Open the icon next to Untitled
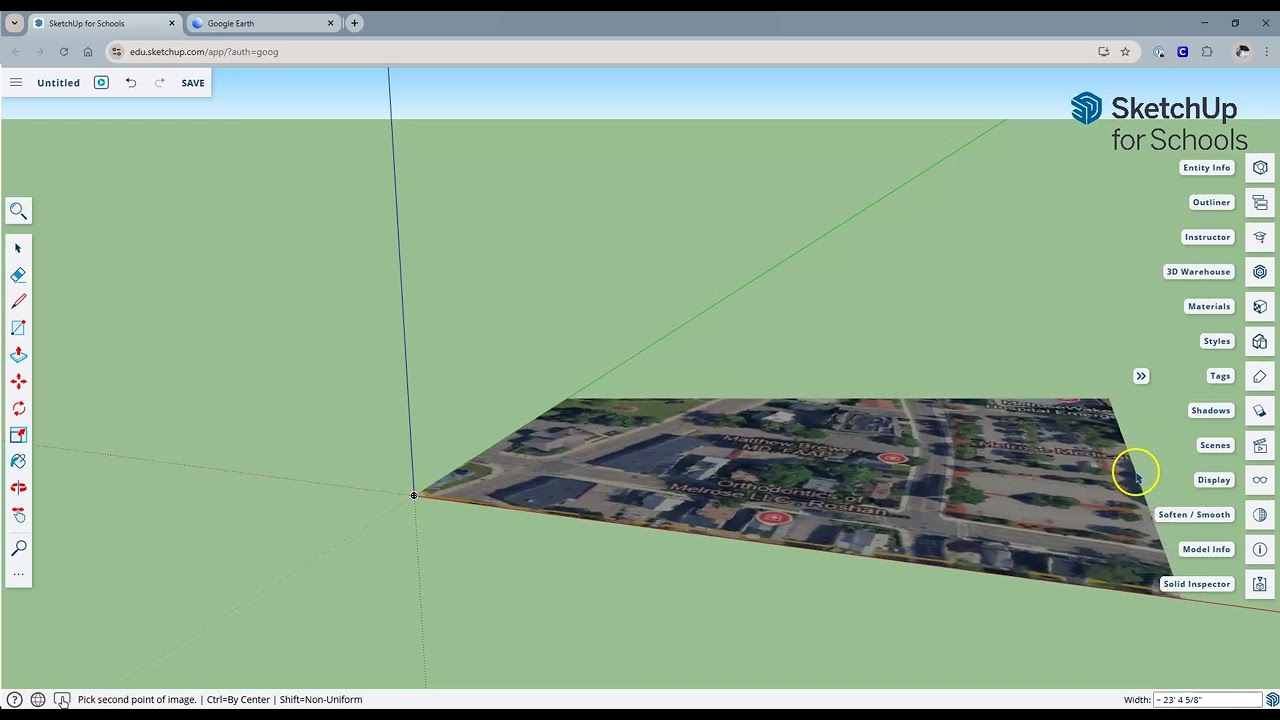1280x720 pixels. tap(101, 83)
